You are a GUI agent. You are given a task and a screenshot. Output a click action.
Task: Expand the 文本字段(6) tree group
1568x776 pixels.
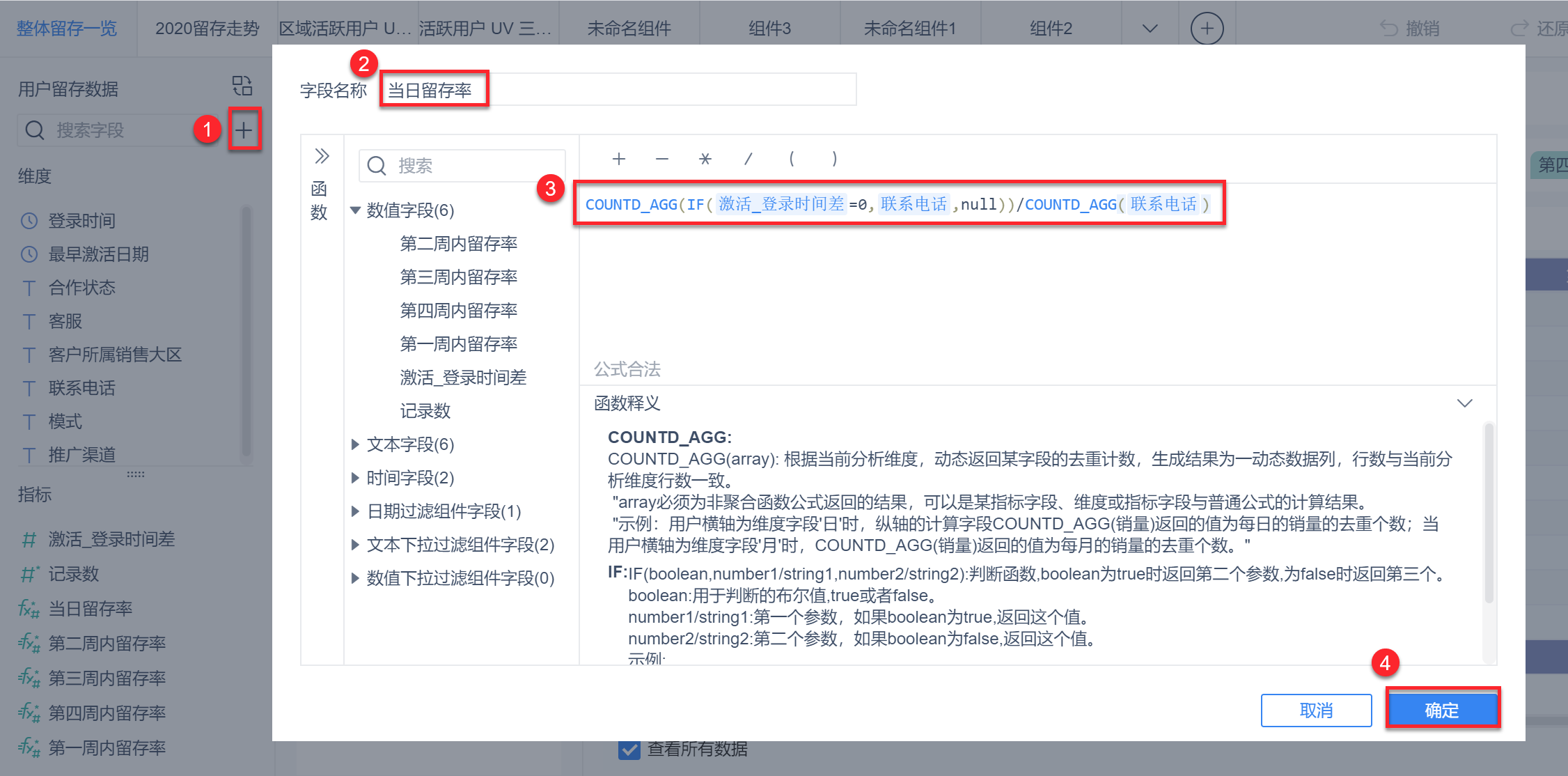[355, 444]
